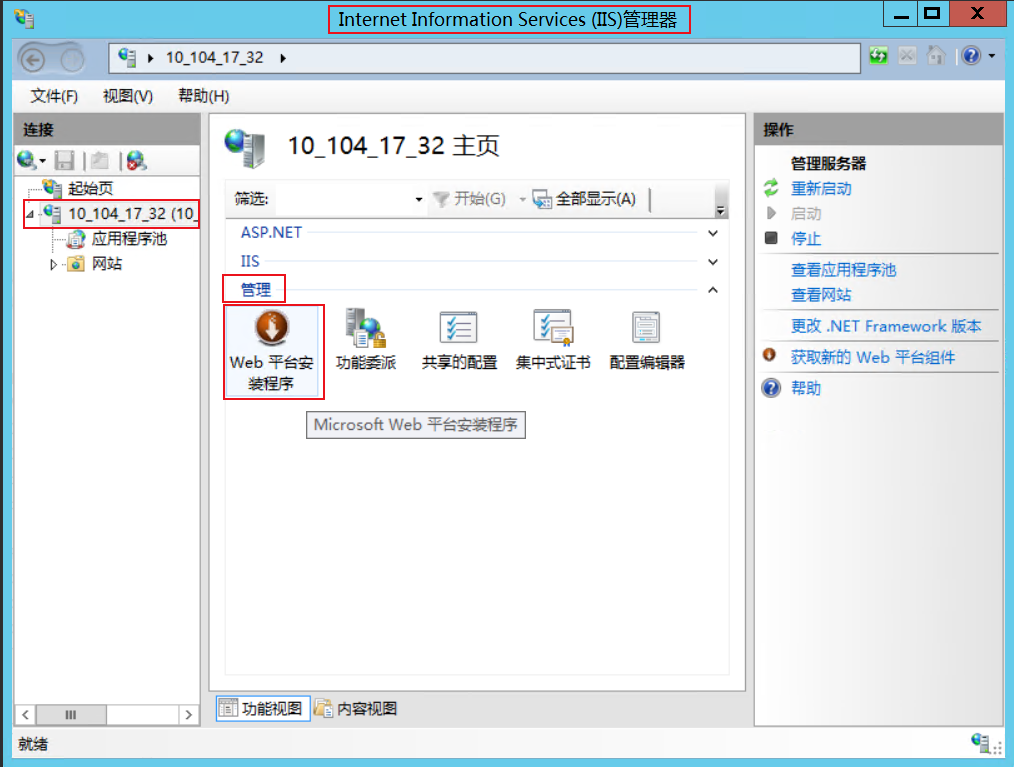Click the 查看应用程序池 link
Viewport: 1014px width, 767px height.
(844, 270)
